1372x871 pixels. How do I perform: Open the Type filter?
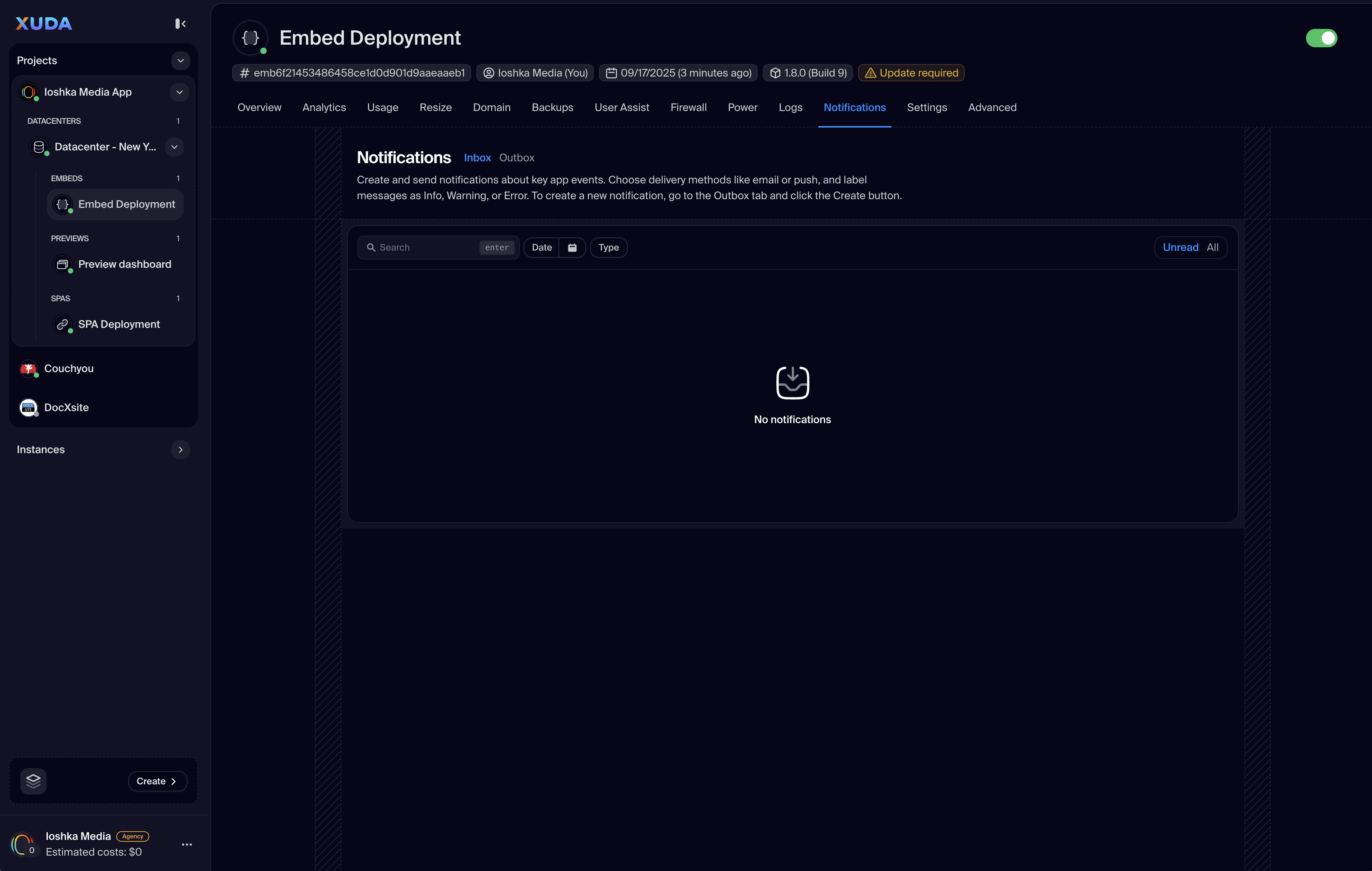(x=608, y=247)
